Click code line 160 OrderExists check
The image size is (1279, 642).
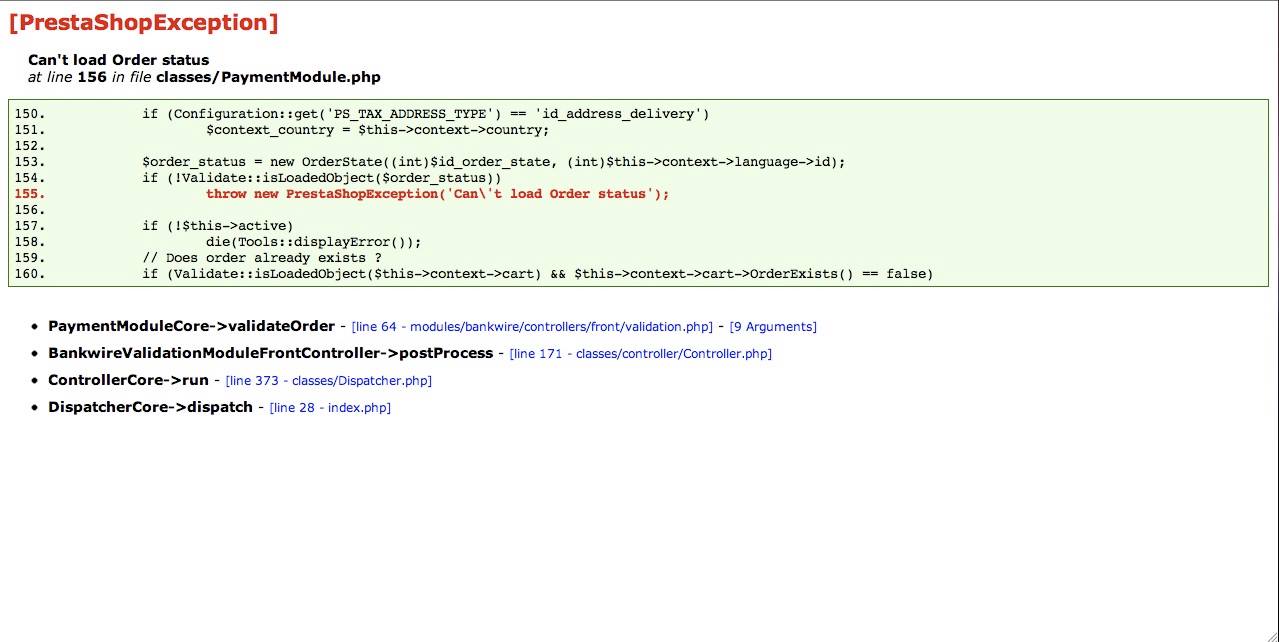(537, 274)
